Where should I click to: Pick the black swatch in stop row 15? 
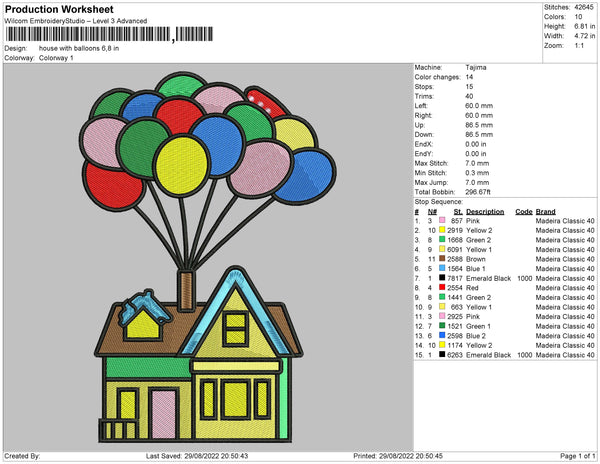click(442, 355)
